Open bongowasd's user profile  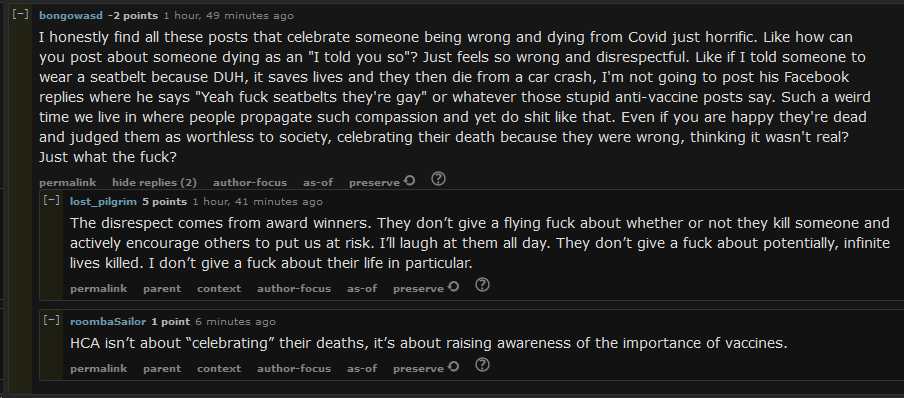[x=71, y=16]
